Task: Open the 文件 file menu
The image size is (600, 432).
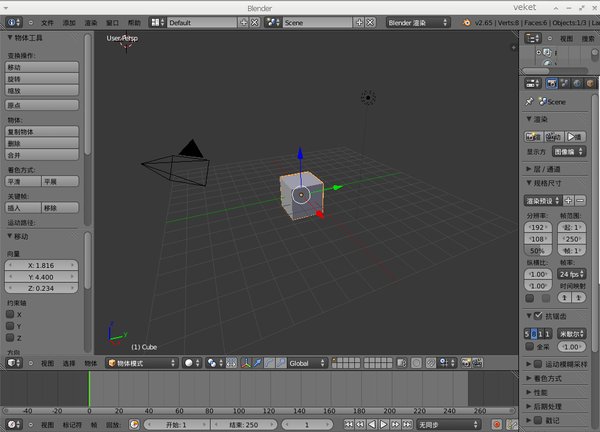Action: (x=48, y=21)
